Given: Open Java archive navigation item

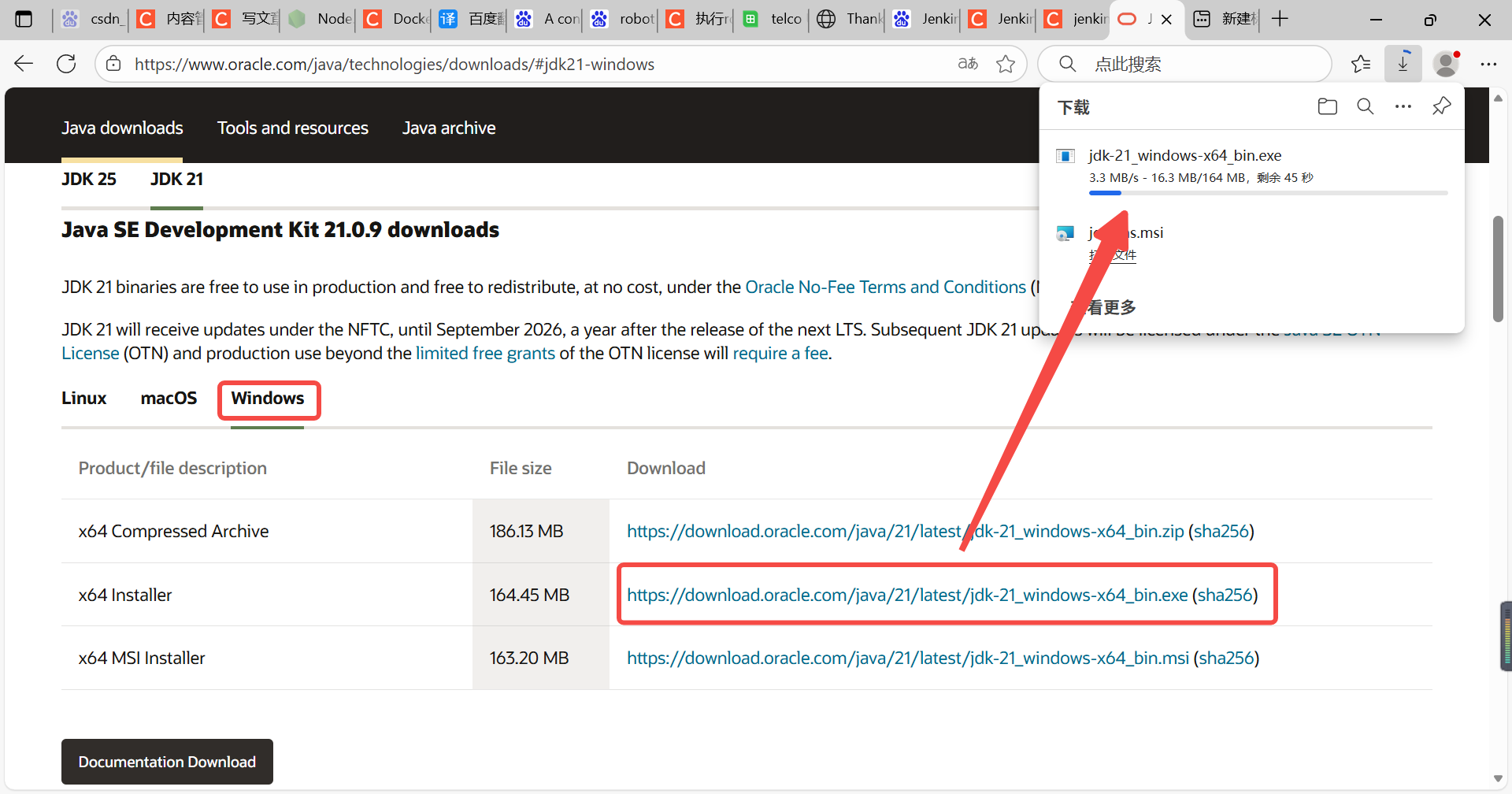Looking at the screenshot, I should [x=449, y=128].
